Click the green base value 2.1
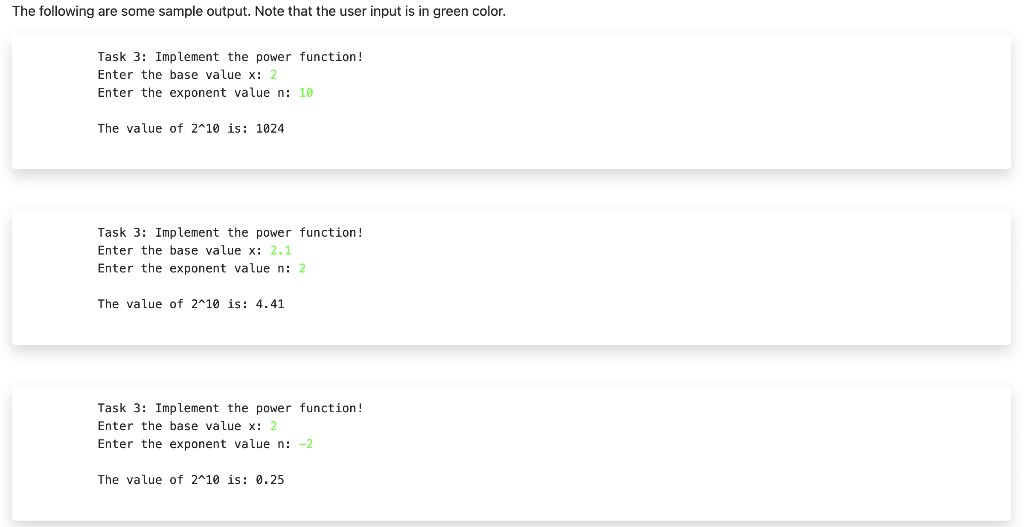This screenshot has height=527, width=1024. coord(281,250)
